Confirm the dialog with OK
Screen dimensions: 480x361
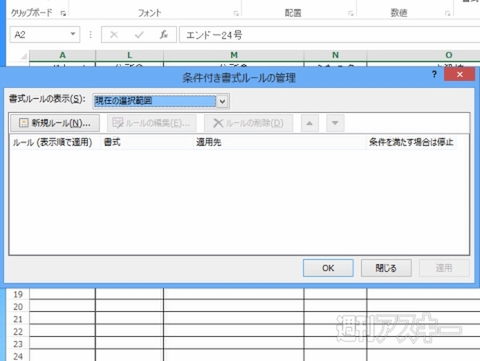pyautogui.click(x=328, y=268)
